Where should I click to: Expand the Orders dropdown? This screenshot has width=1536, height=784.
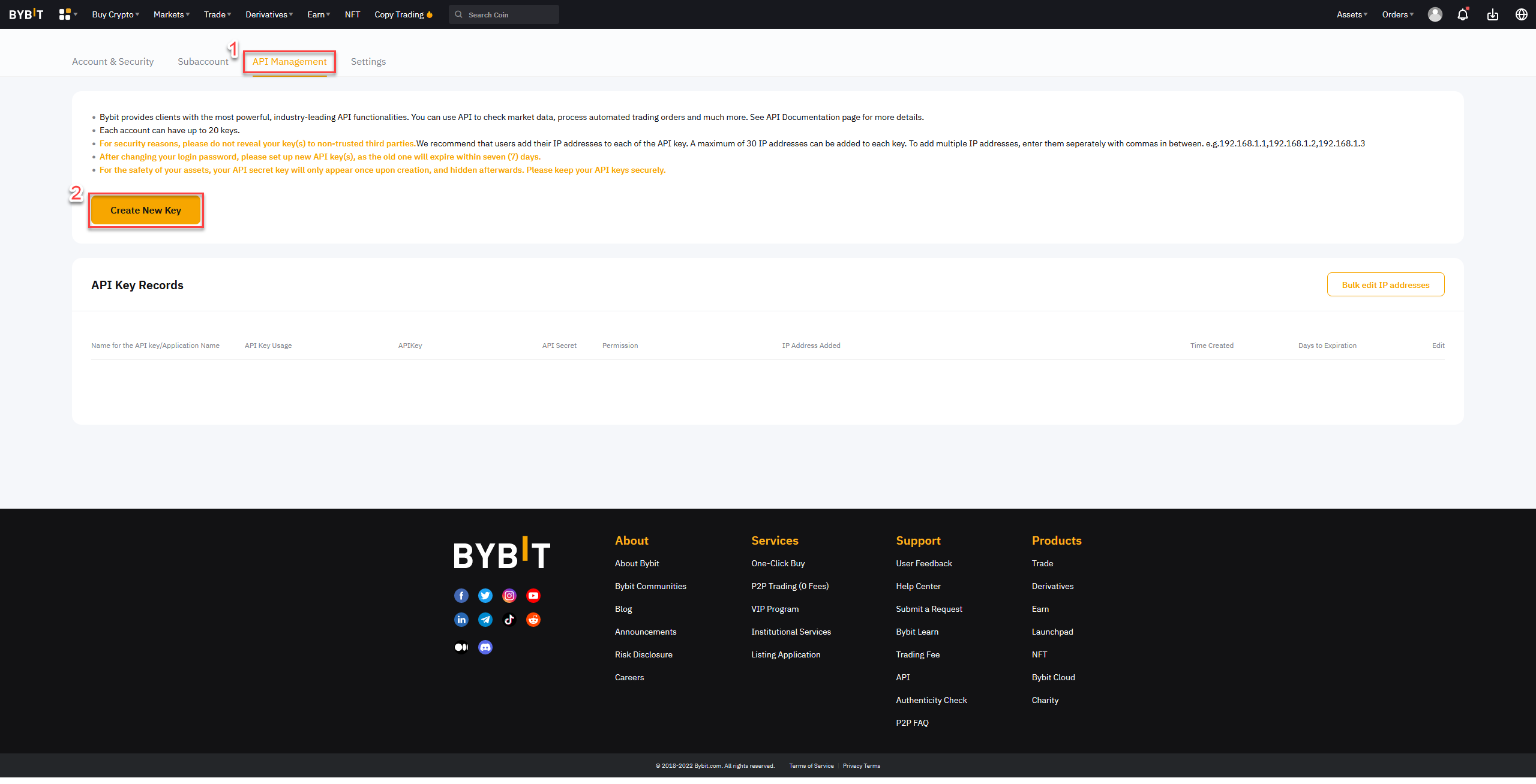pyautogui.click(x=1396, y=14)
